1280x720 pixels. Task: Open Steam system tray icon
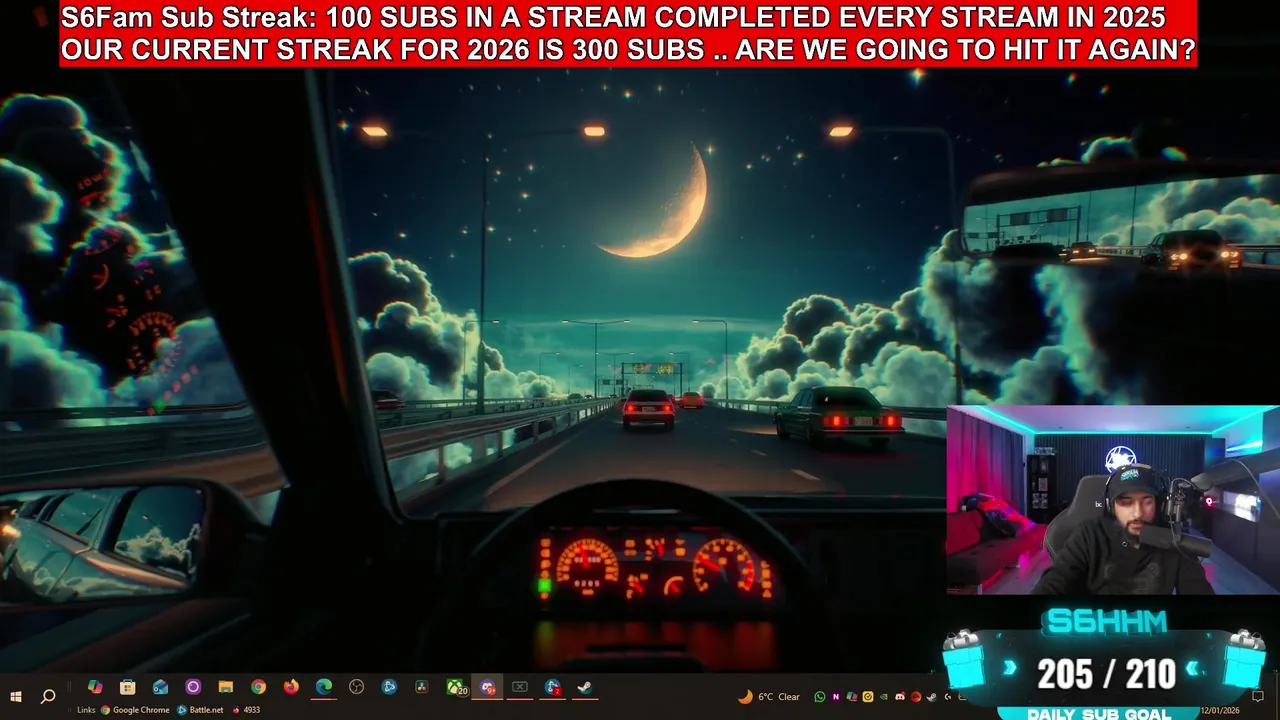point(931,697)
